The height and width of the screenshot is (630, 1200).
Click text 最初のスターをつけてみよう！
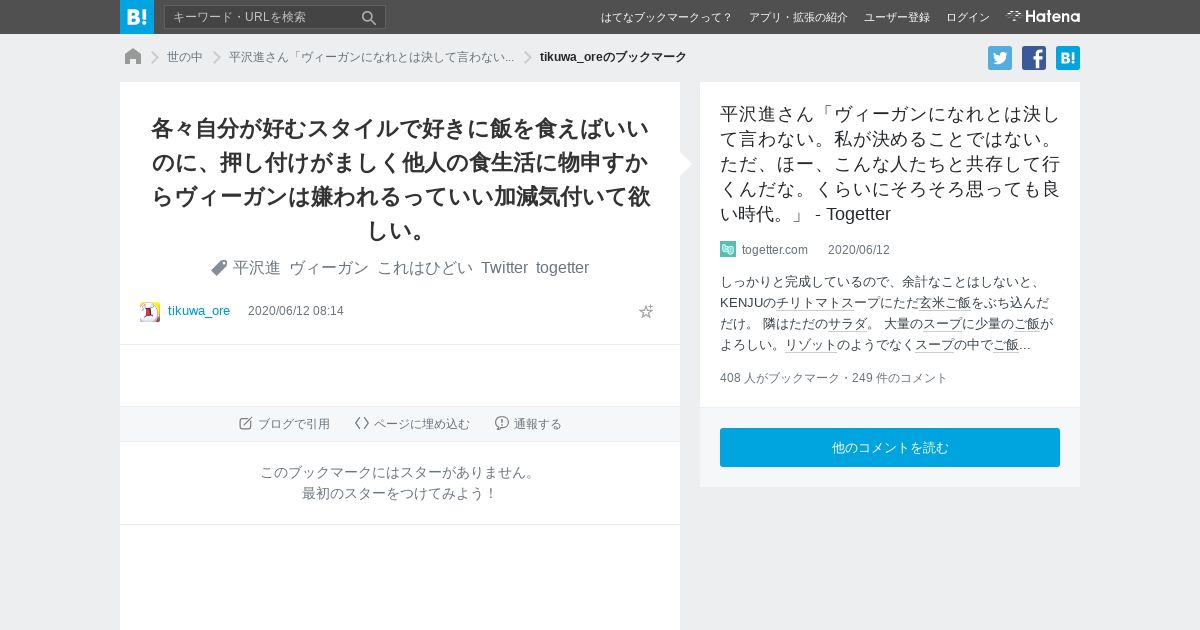click(400, 493)
